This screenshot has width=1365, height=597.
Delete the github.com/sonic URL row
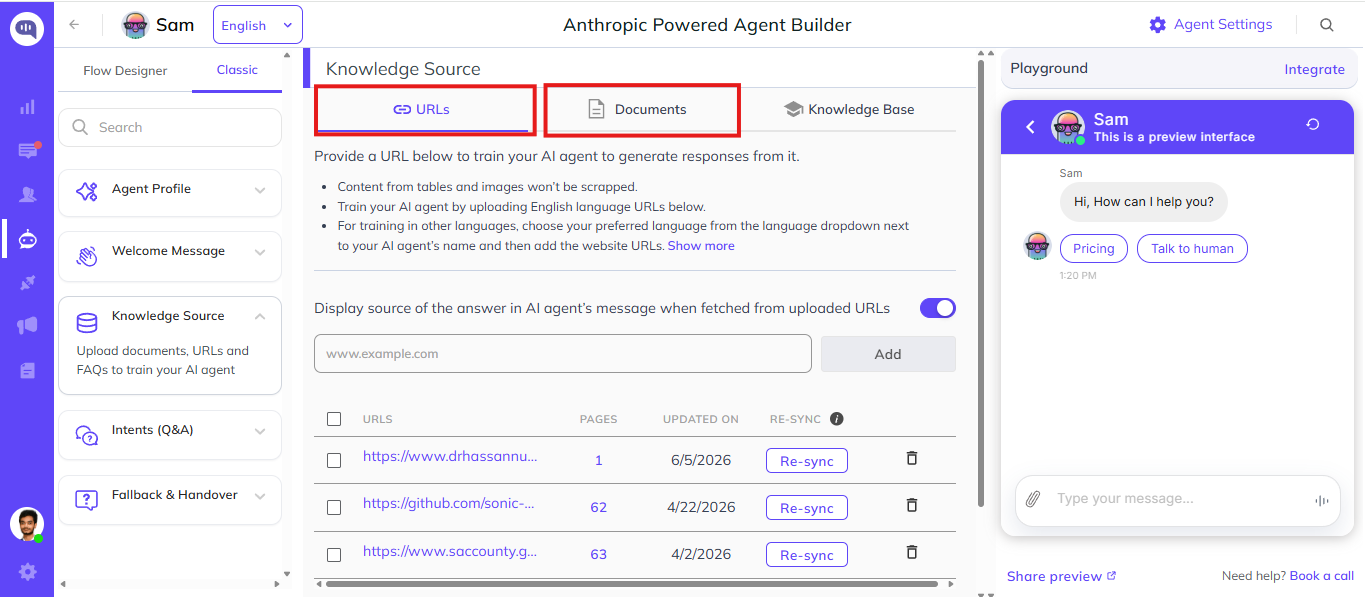[912, 505]
